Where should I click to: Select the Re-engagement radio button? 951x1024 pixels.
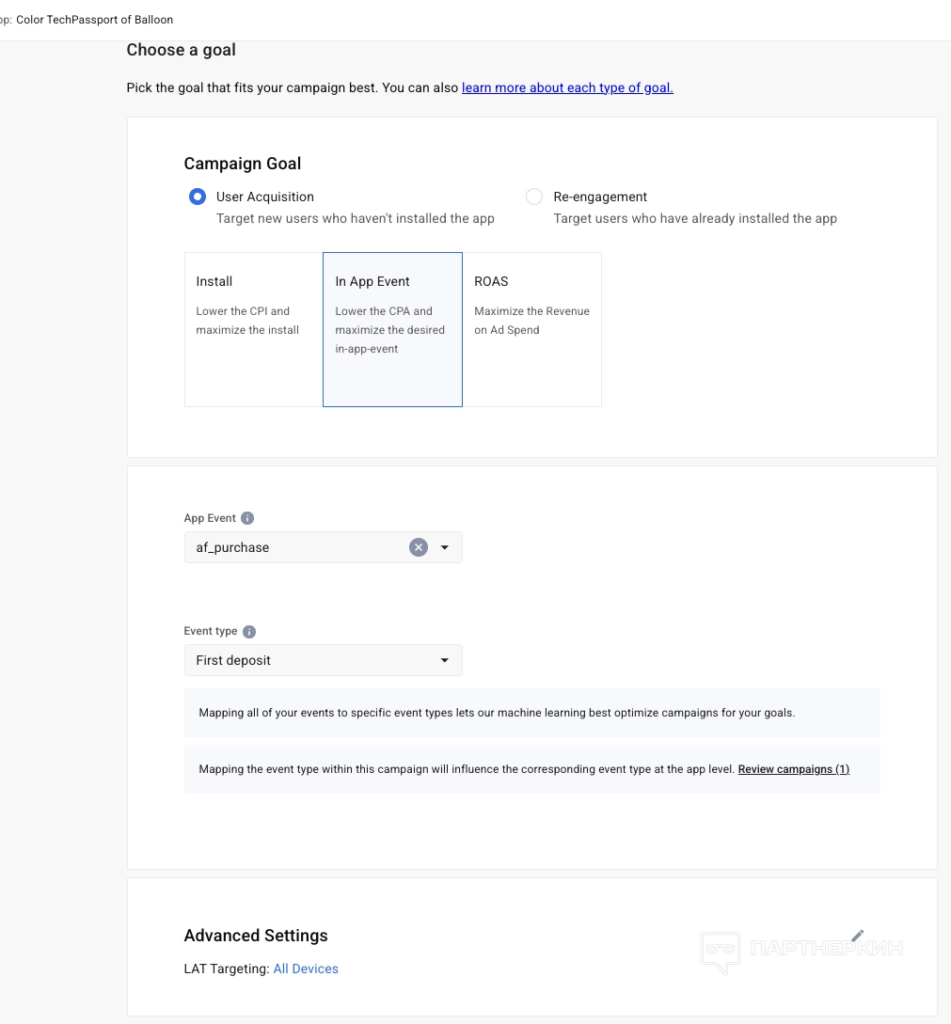tap(534, 197)
